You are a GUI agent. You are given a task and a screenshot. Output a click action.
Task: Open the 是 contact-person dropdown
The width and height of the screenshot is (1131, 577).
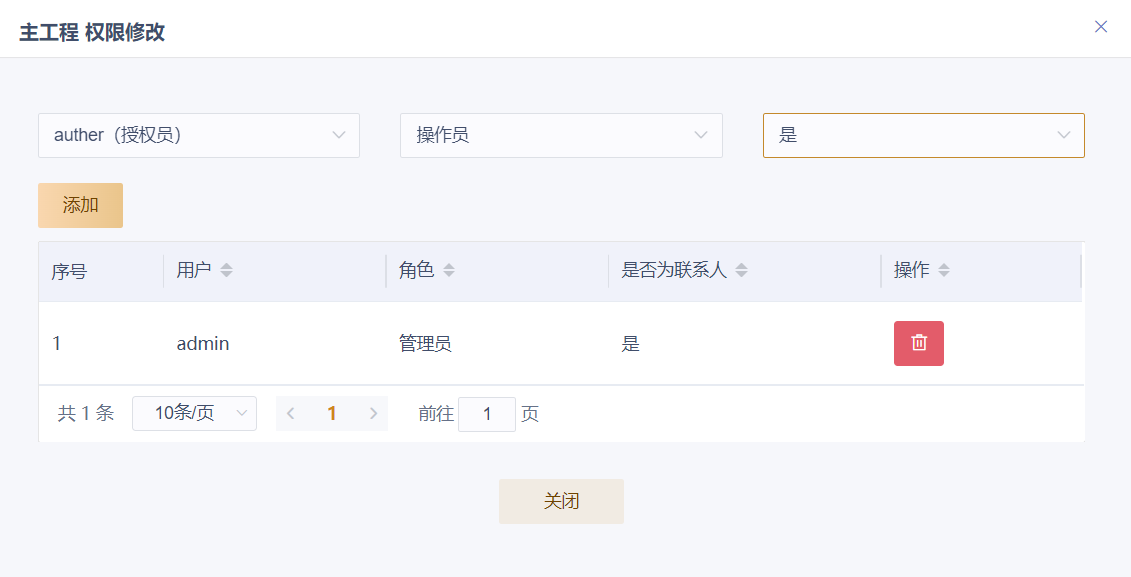[923, 135]
